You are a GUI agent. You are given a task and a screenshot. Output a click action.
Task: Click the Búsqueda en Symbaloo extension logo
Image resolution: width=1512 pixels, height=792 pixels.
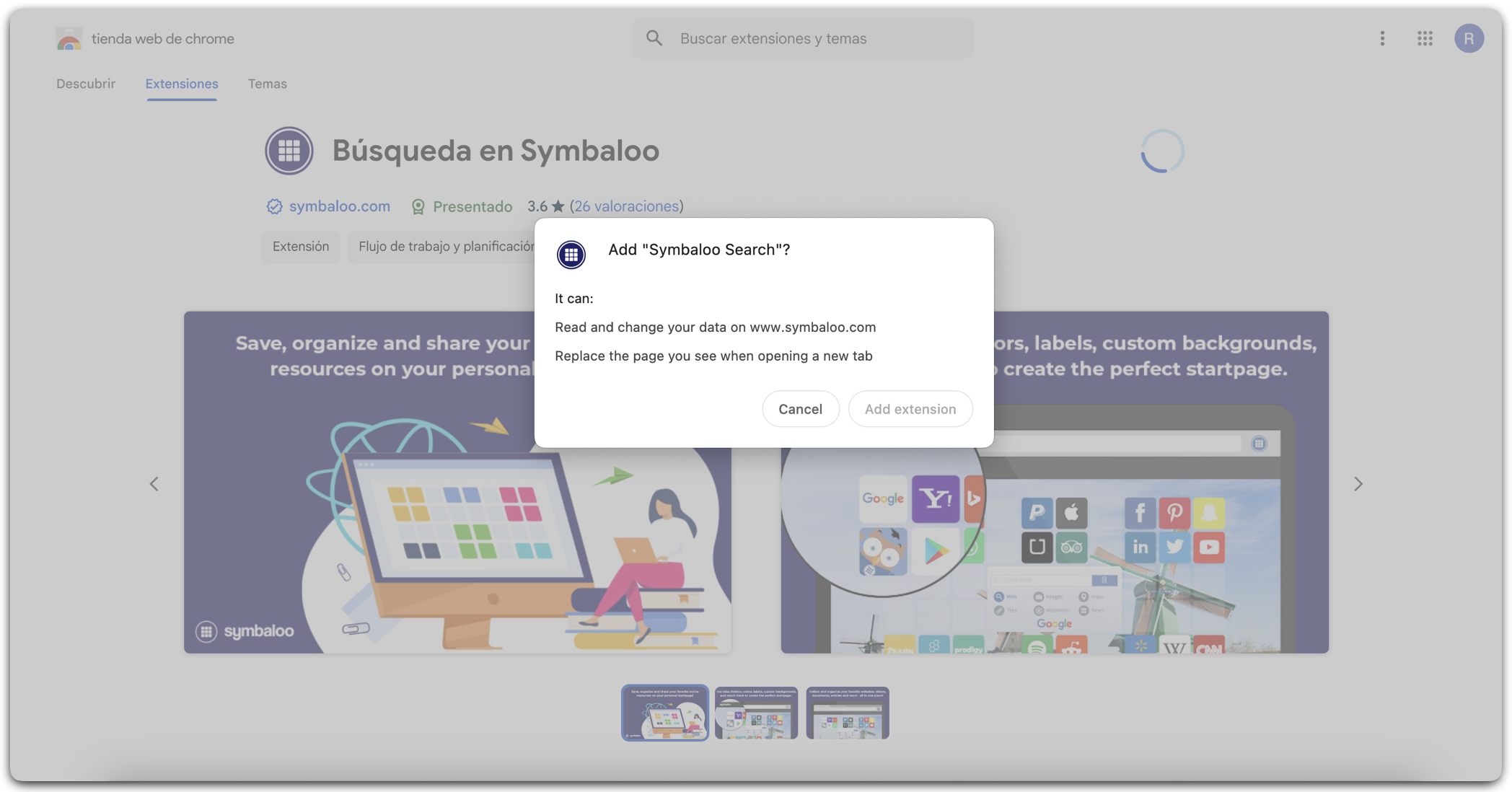289,151
